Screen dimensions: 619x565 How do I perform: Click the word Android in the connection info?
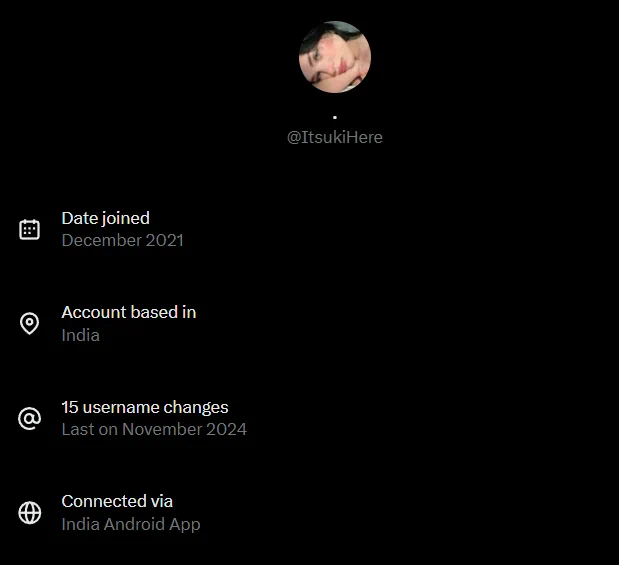(134, 524)
